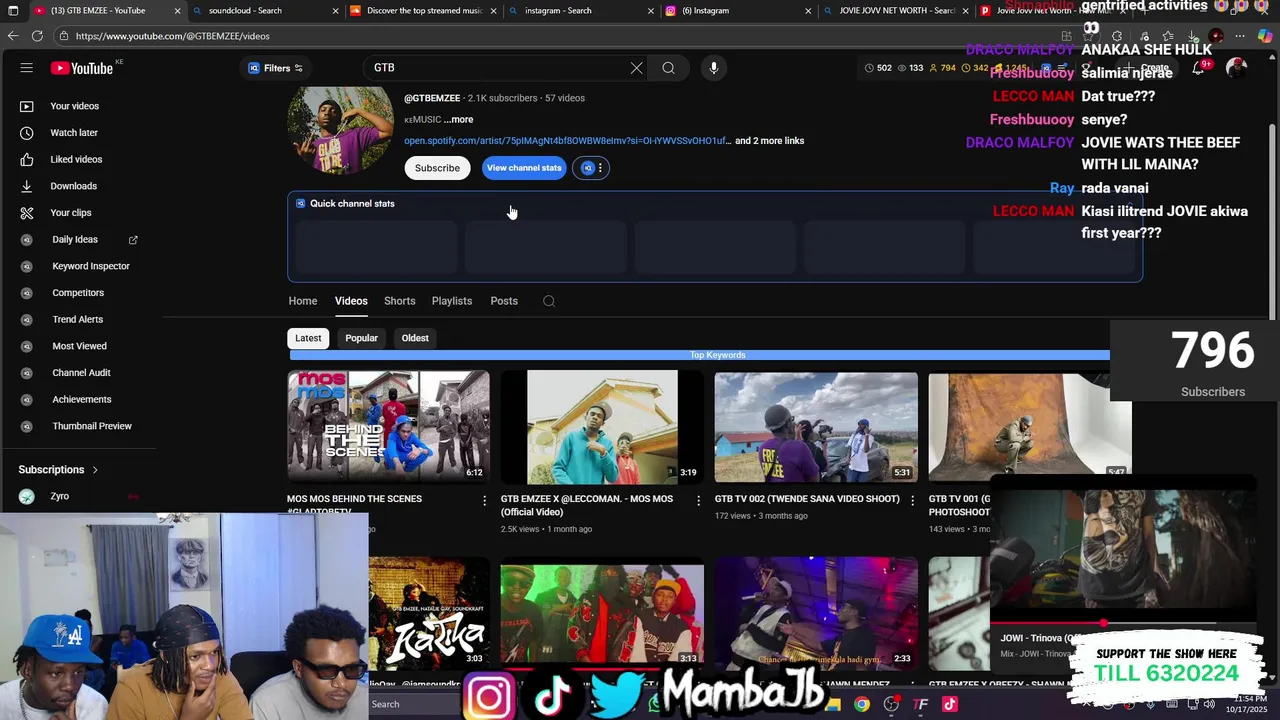The height and width of the screenshot is (720, 1280).
Task: Go to the YouTube home logo
Action: pyautogui.click(x=82, y=68)
